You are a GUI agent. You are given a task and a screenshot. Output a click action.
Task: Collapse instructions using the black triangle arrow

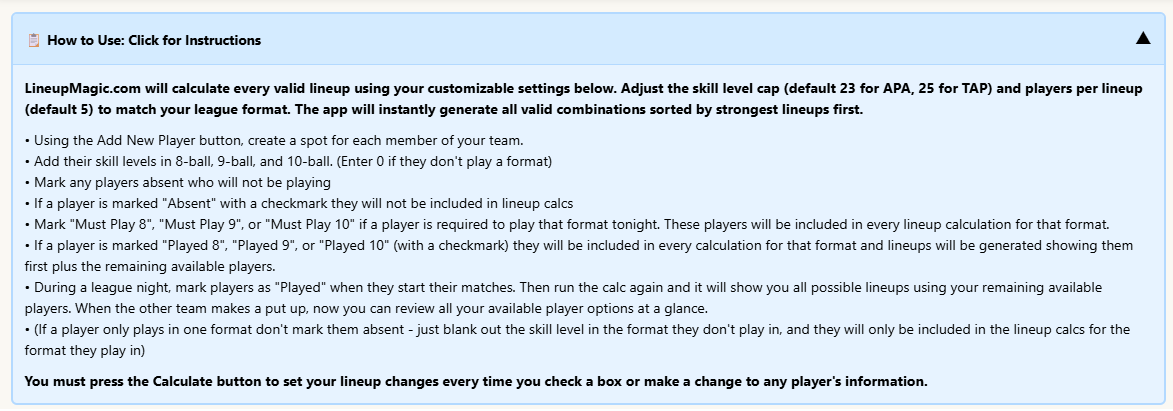[x=1143, y=39]
